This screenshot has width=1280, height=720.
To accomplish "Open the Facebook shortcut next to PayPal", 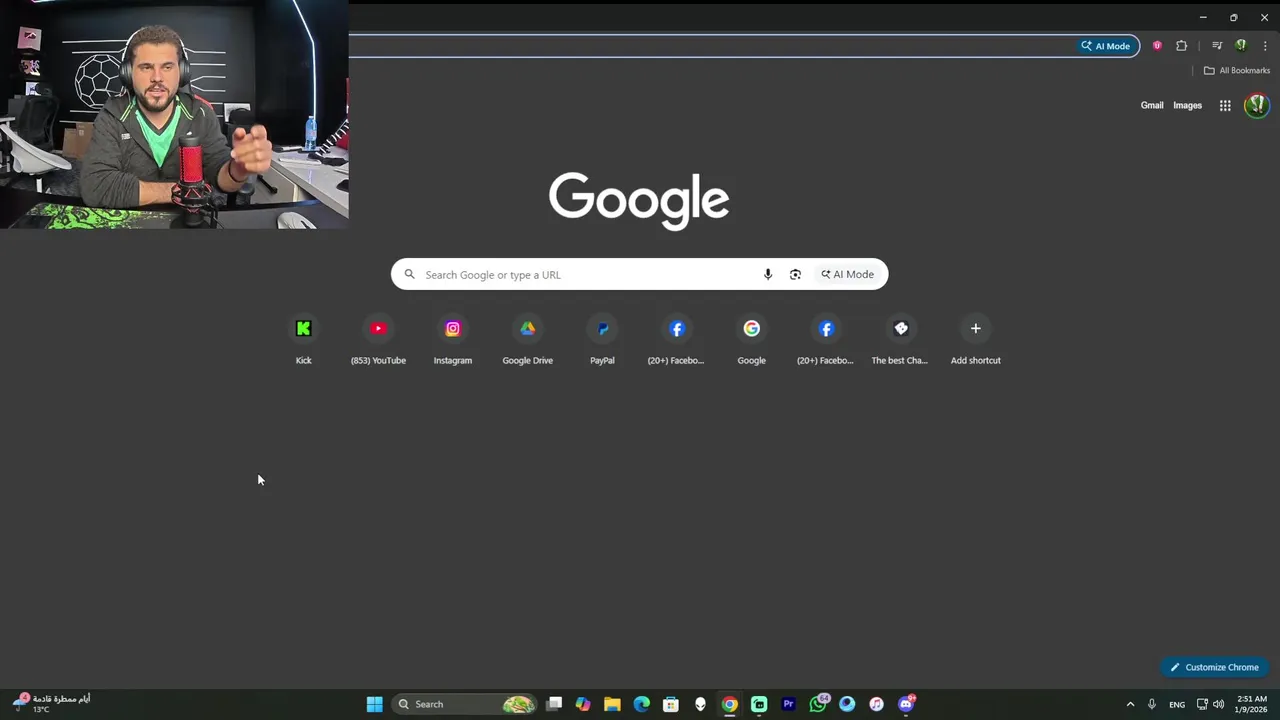I will click(x=677, y=340).
